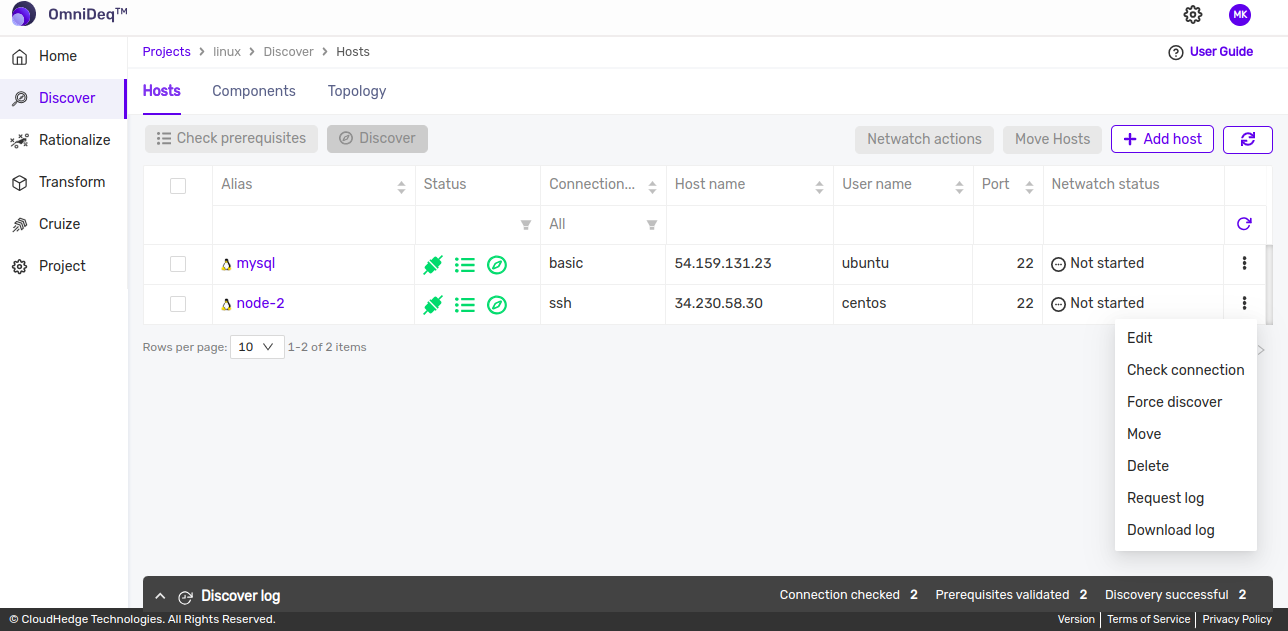Click the connection plug icon for node-2
The height and width of the screenshot is (631, 1288).
[433, 305]
